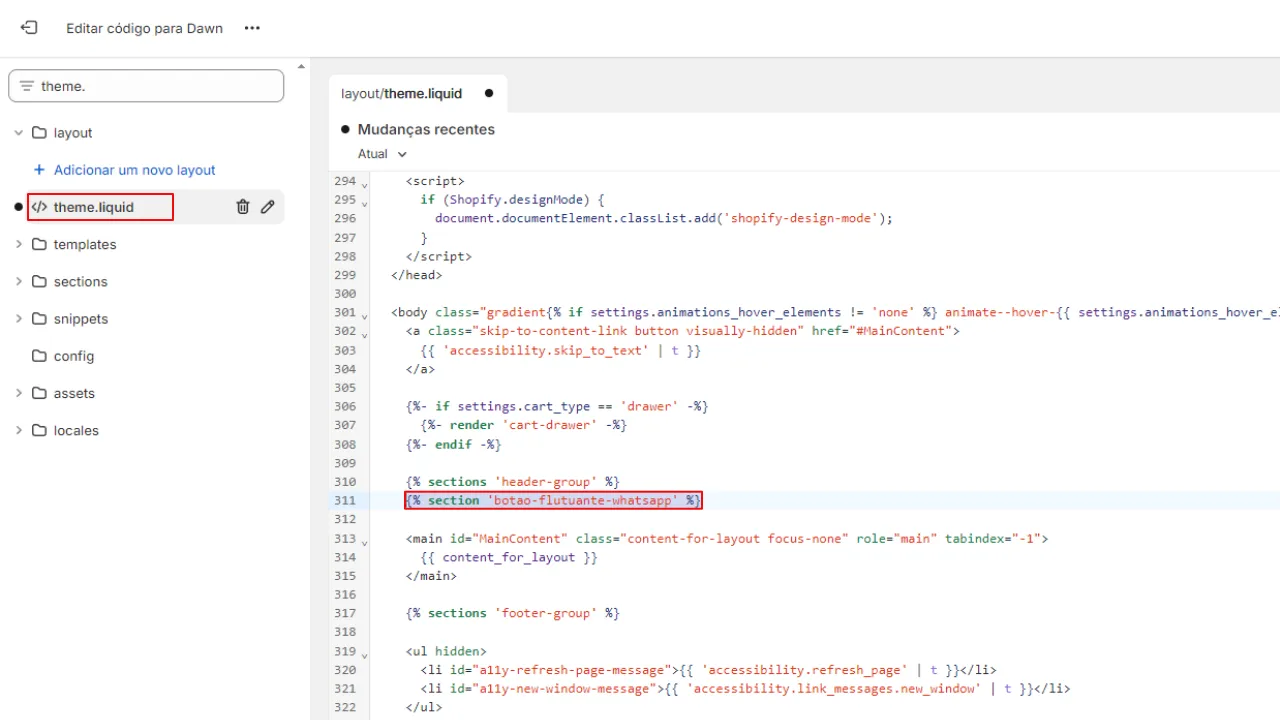Viewport: 1280px width, 720px height.
Task: Focus the file search field containing "theme."
Action: coord(146,86)
